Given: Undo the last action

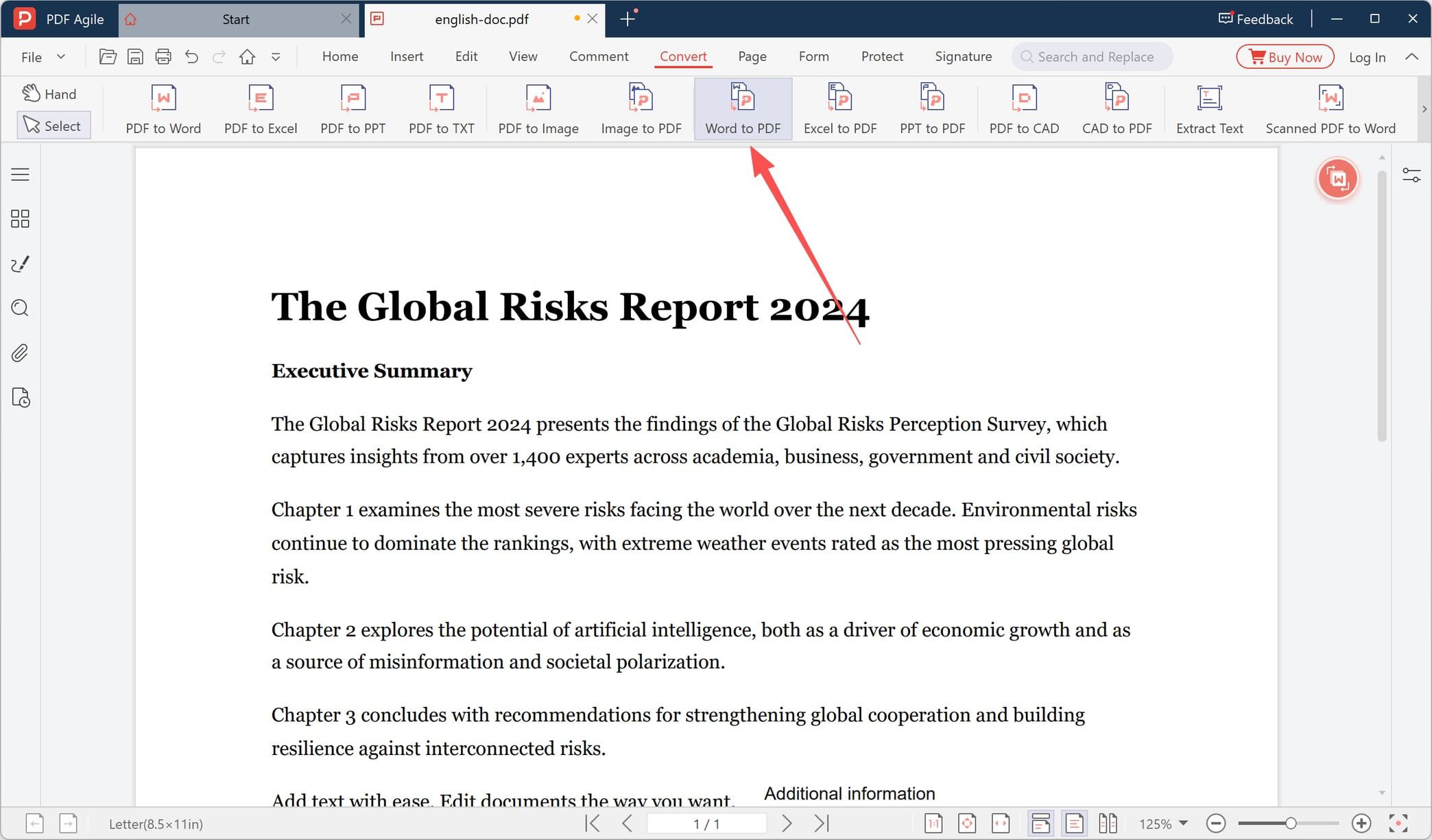Looking at the screenshot, I should click(191, 57).
